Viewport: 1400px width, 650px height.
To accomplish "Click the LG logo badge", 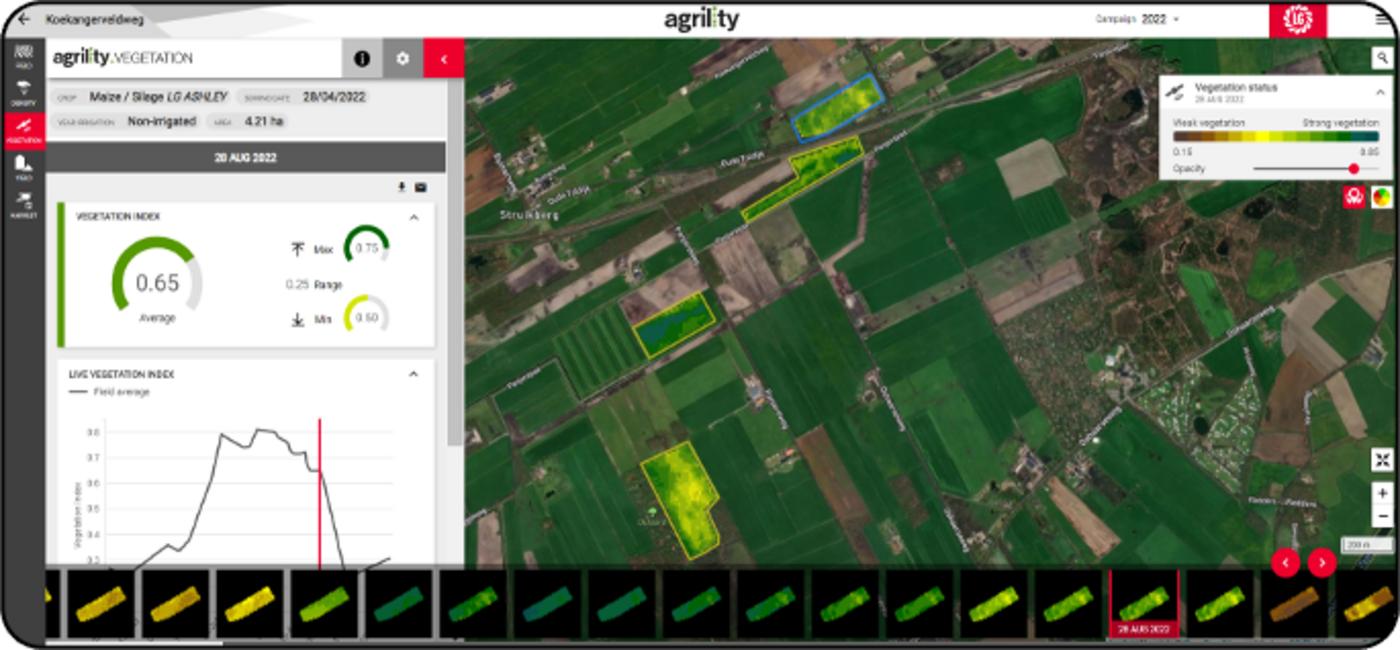I will (1298, 20).
